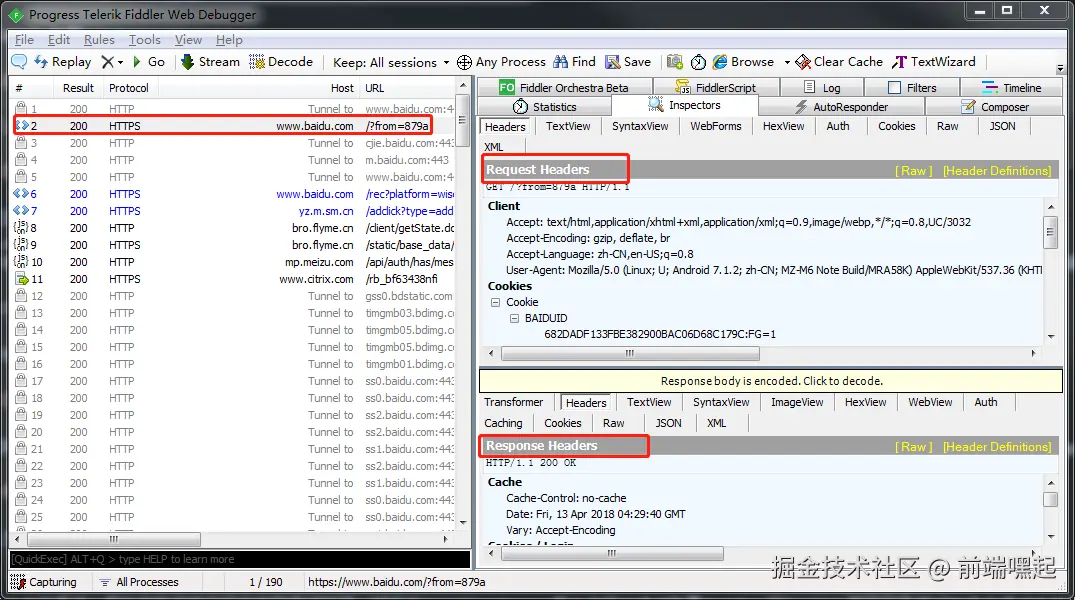Open the File menu
Viewport: 1075px width, 600px height.
24,40
